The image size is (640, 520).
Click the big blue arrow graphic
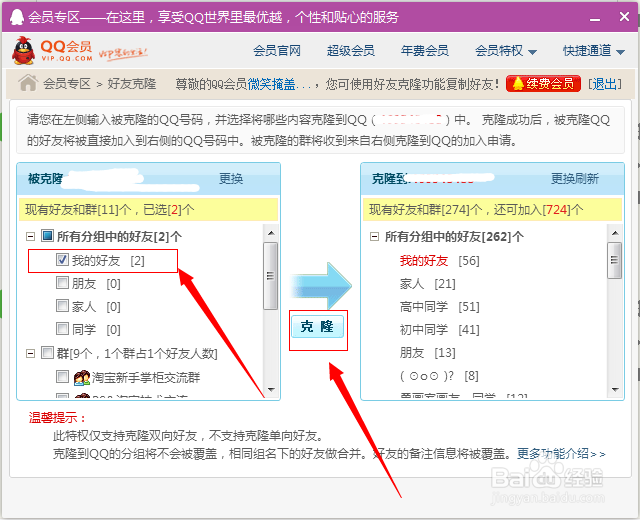coord(321,286)
